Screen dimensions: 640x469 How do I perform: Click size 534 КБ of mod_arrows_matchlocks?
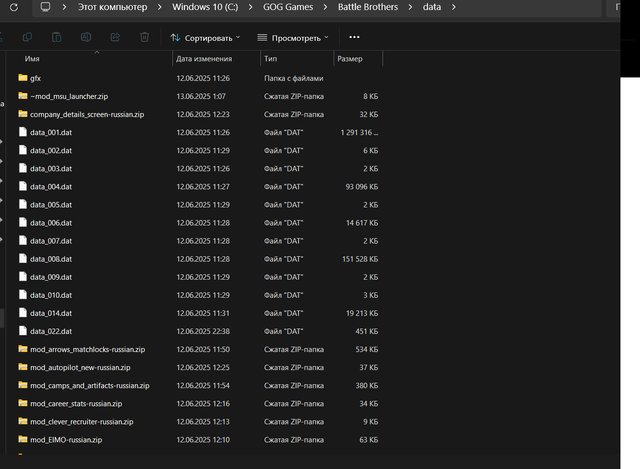[367, 349]
